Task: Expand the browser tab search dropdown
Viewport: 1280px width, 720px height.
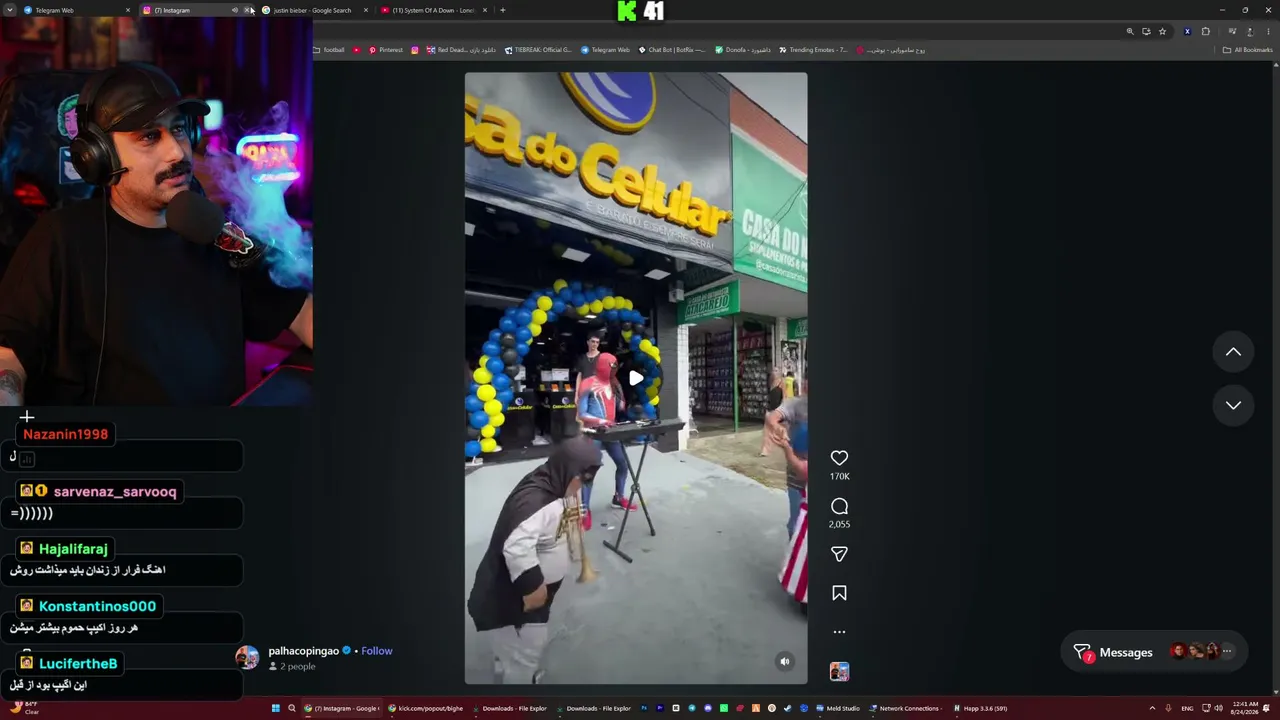Action: tap(9, 10)
